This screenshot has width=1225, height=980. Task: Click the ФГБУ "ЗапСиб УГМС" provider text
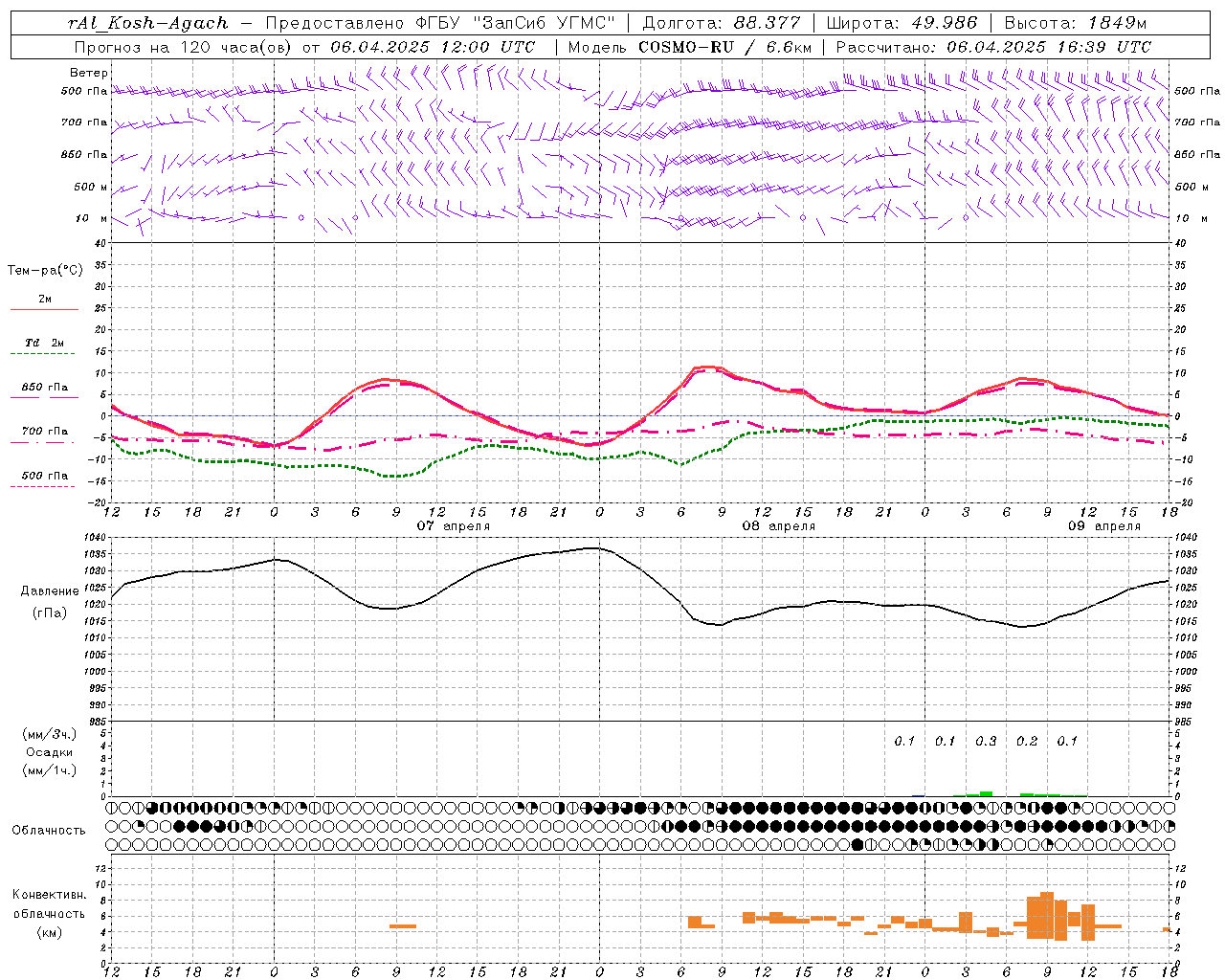(x=516, y=23)
